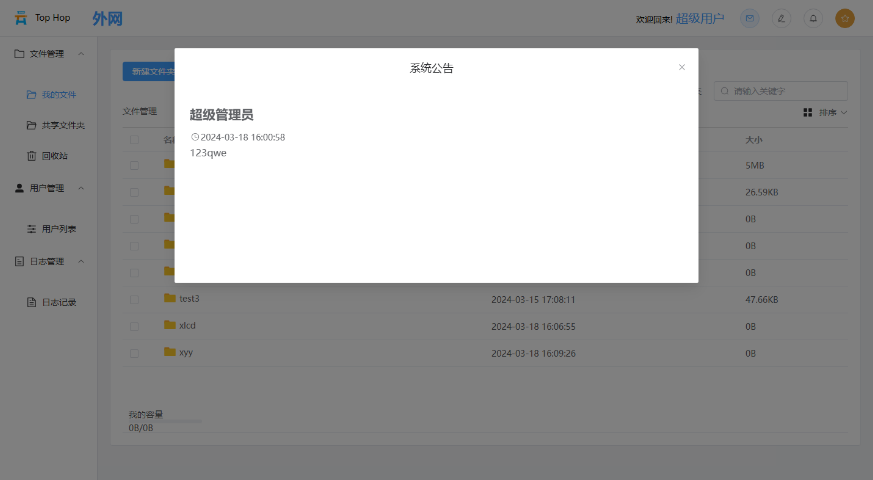Click the 回收站 trash icon
873x480 pixels.
pyautogui.click(x=32, y=156)
